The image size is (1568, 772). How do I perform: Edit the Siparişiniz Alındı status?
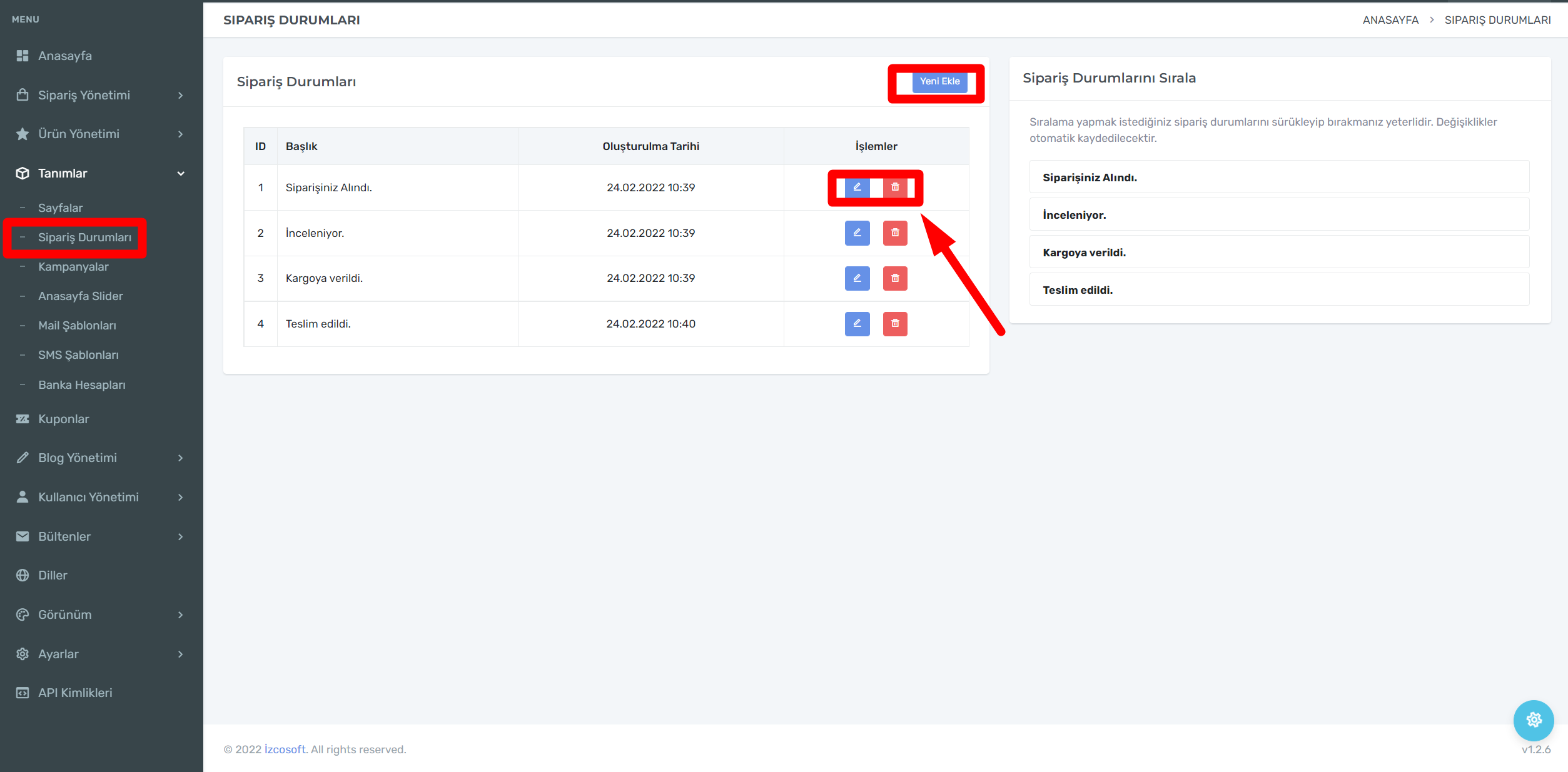point(857,188)
